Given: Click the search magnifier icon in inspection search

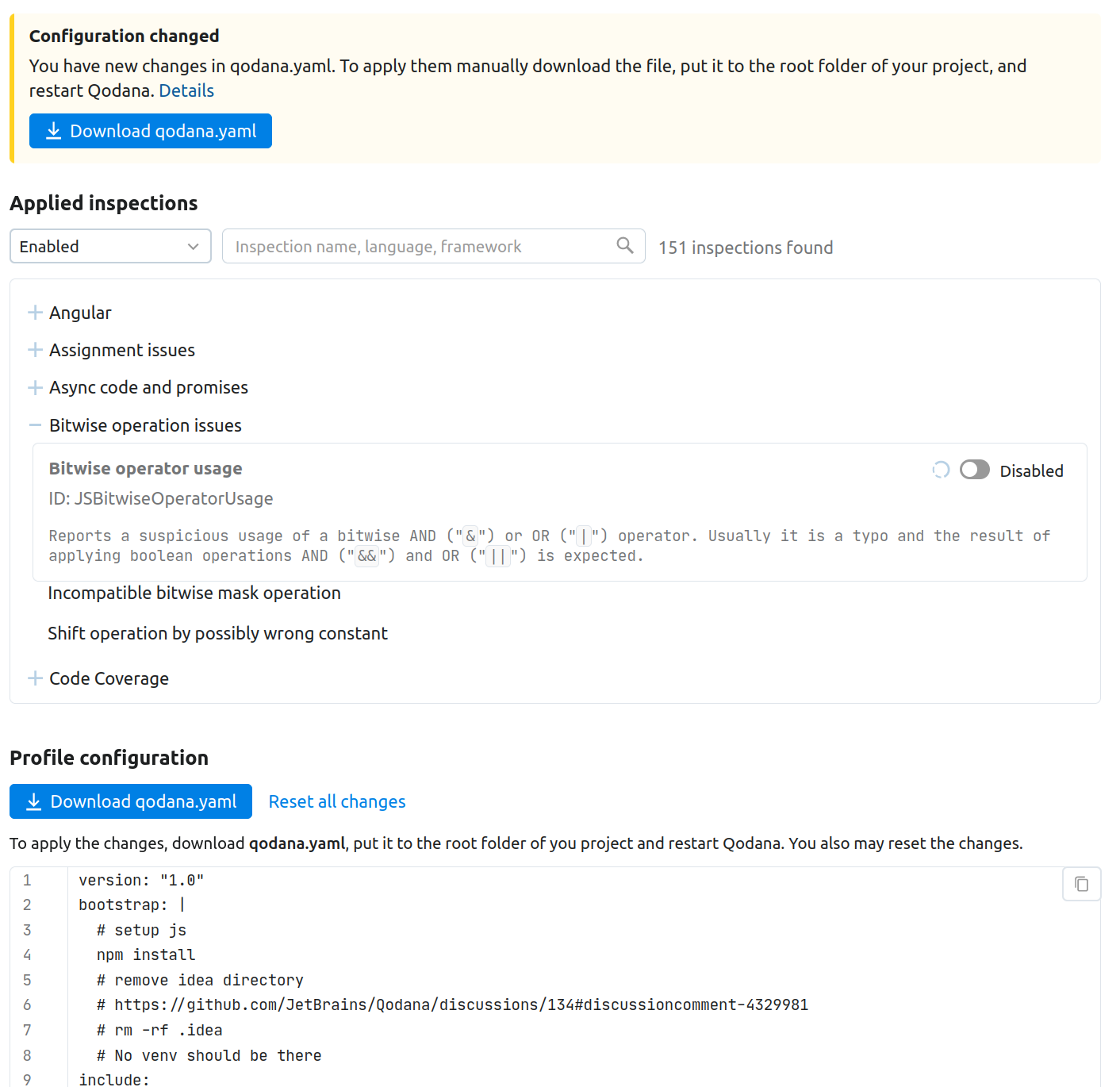Looking at the screenshot, I should click(x=625, y=246).
